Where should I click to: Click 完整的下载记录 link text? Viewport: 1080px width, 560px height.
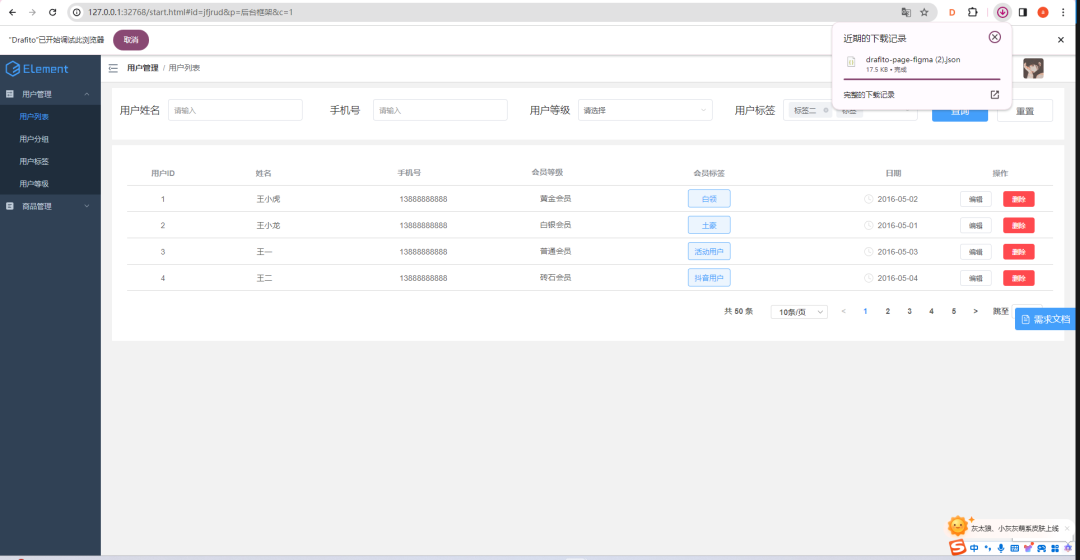click(x=869, y=95)
